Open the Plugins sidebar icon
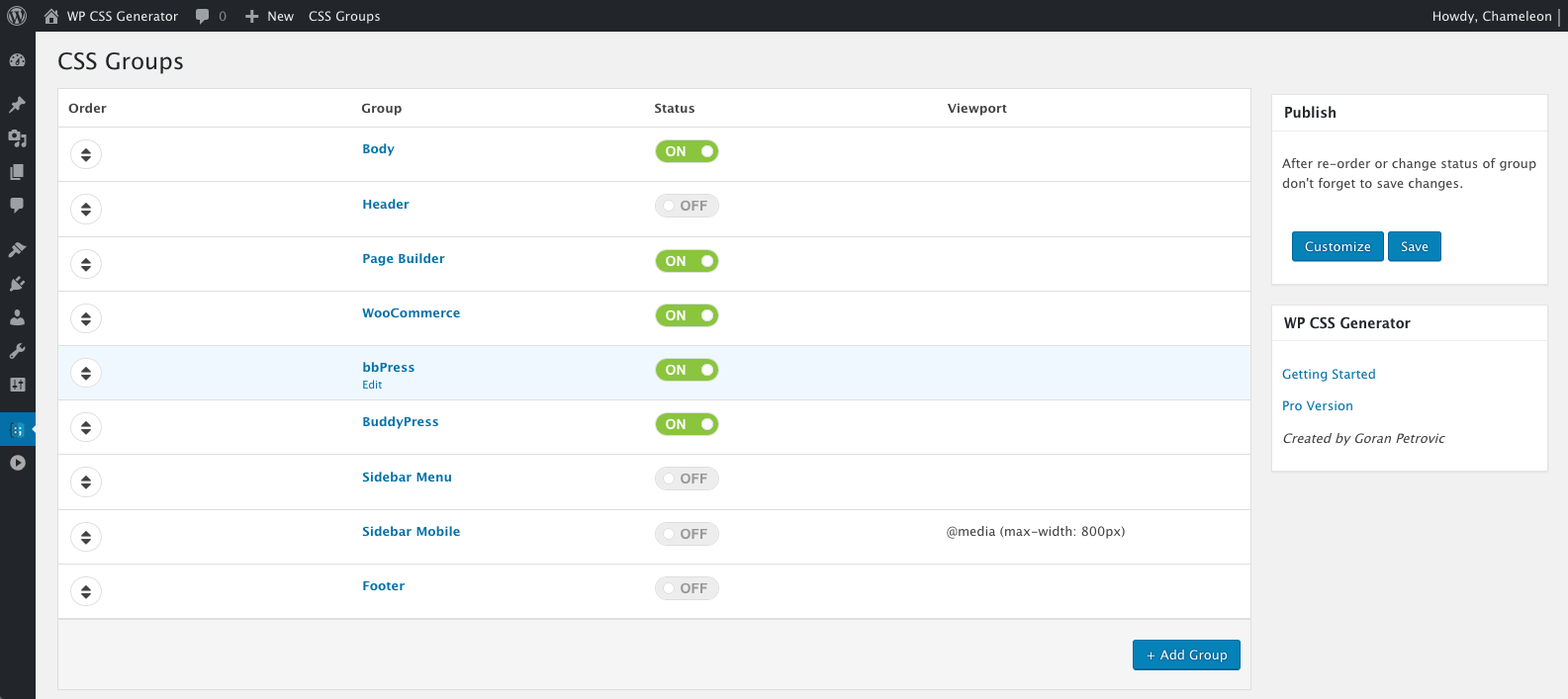Screen dimensions: 1568x699 [x=17, y=284]
